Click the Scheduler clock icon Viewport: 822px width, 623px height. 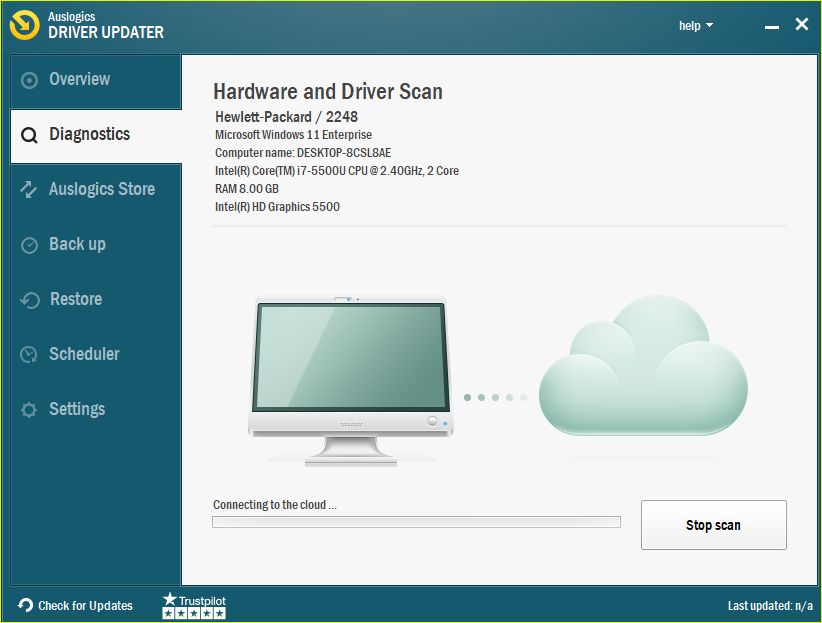pyautogui.click(x=29, y=355)
